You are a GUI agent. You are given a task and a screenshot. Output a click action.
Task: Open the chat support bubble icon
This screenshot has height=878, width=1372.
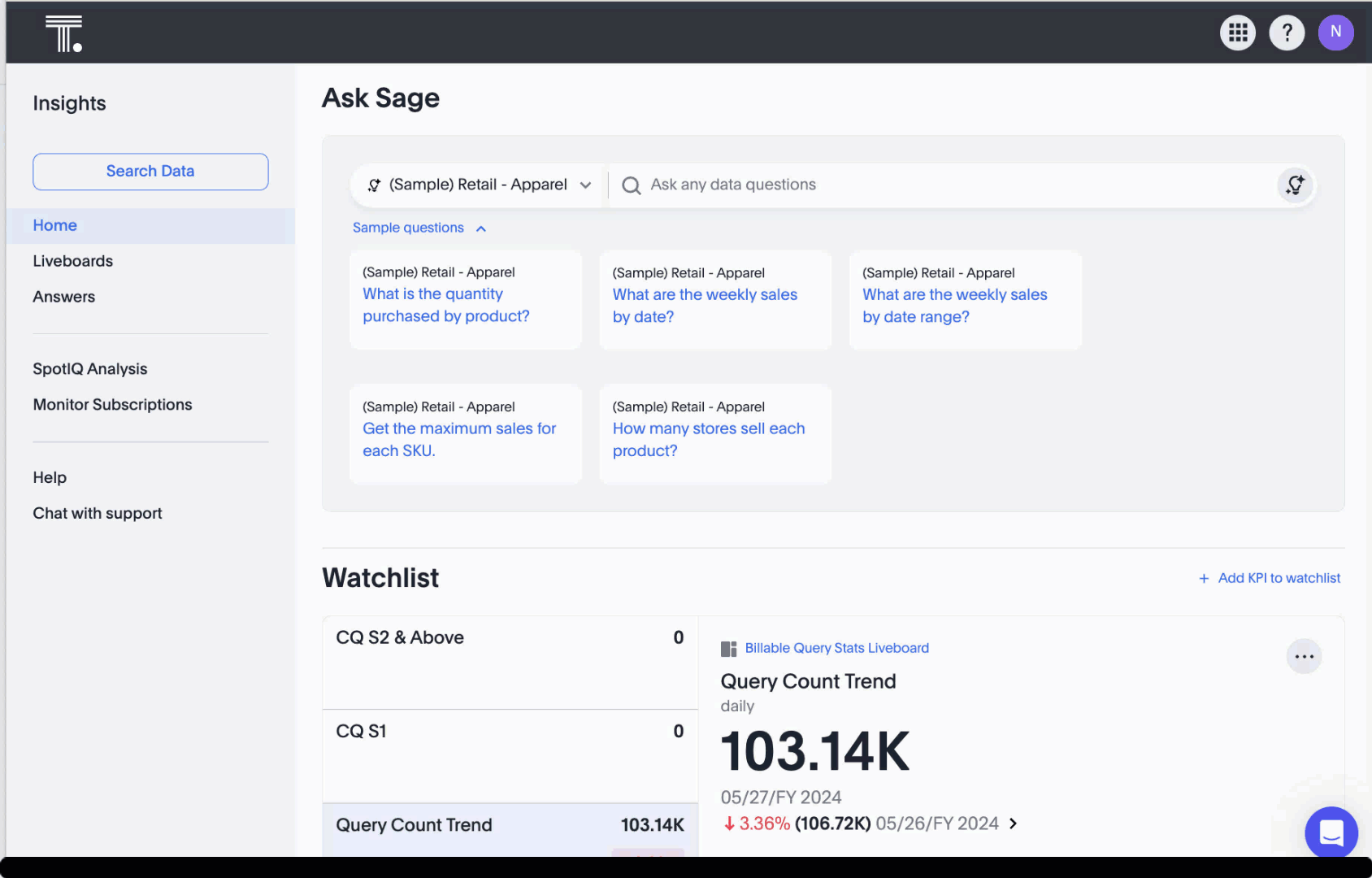click(1331, 832)
